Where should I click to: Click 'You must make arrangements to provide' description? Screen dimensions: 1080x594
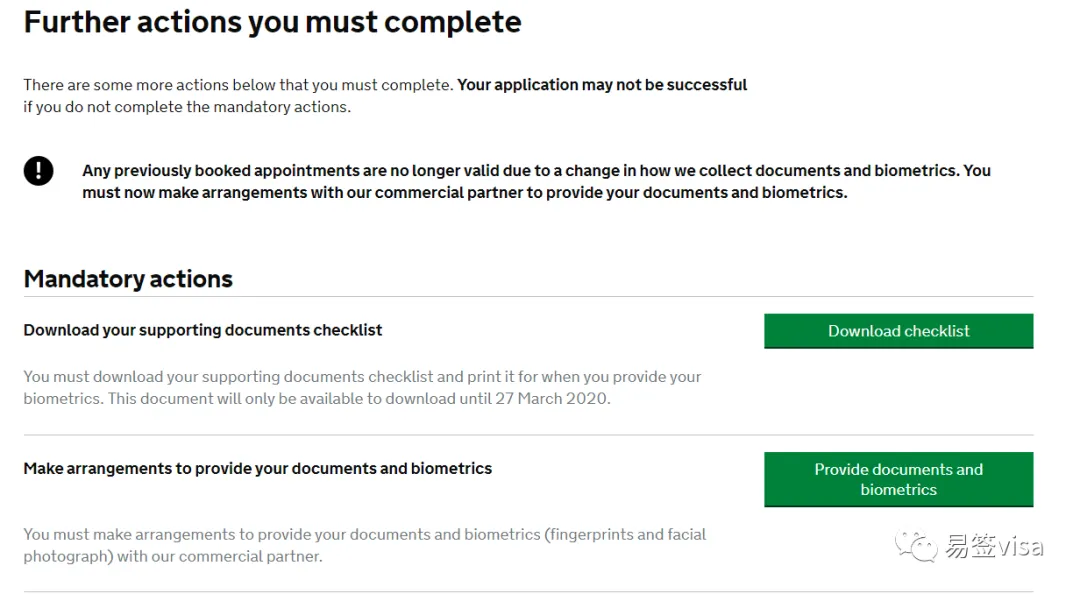coord(280,534)
